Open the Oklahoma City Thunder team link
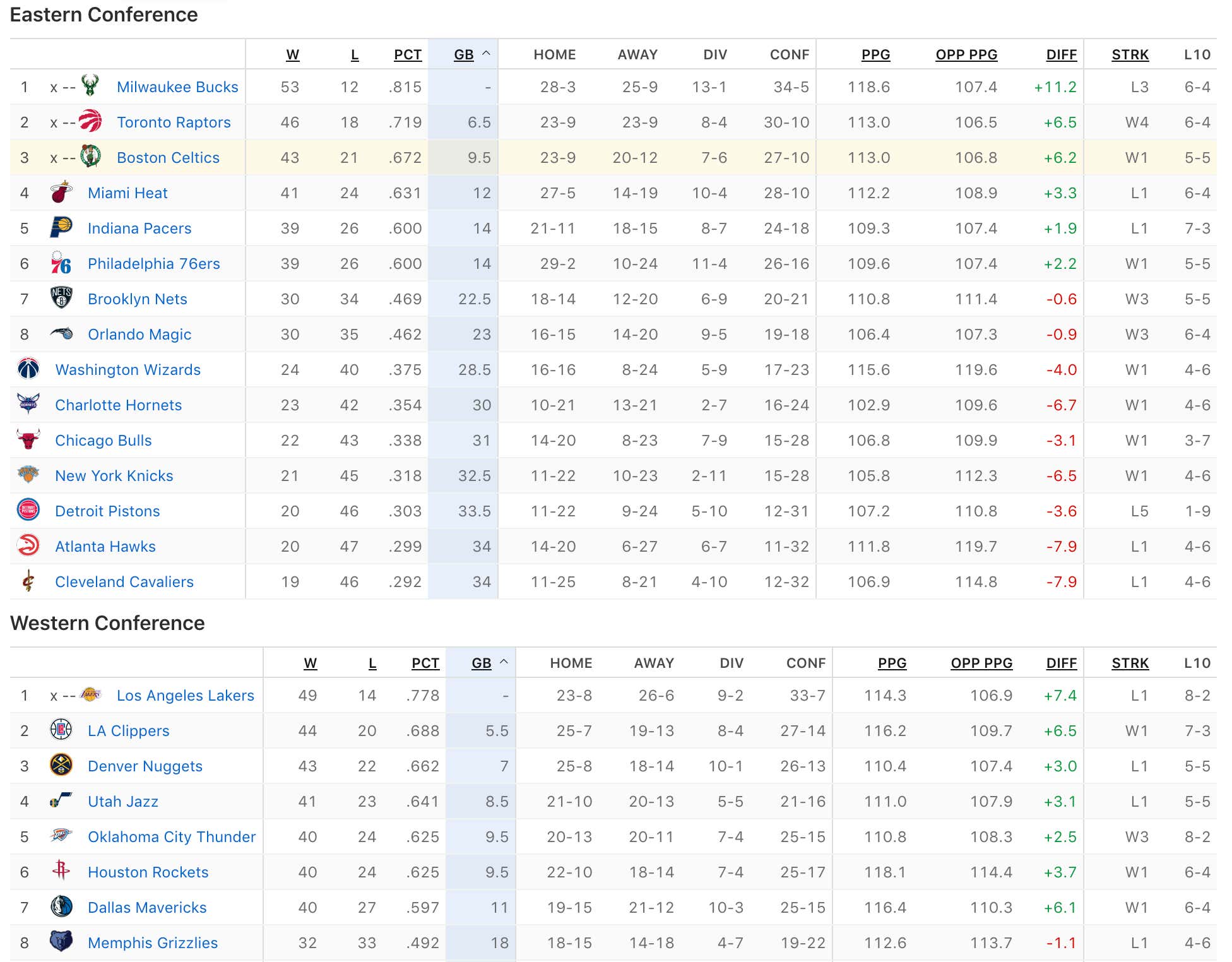 tap(172, 837)
